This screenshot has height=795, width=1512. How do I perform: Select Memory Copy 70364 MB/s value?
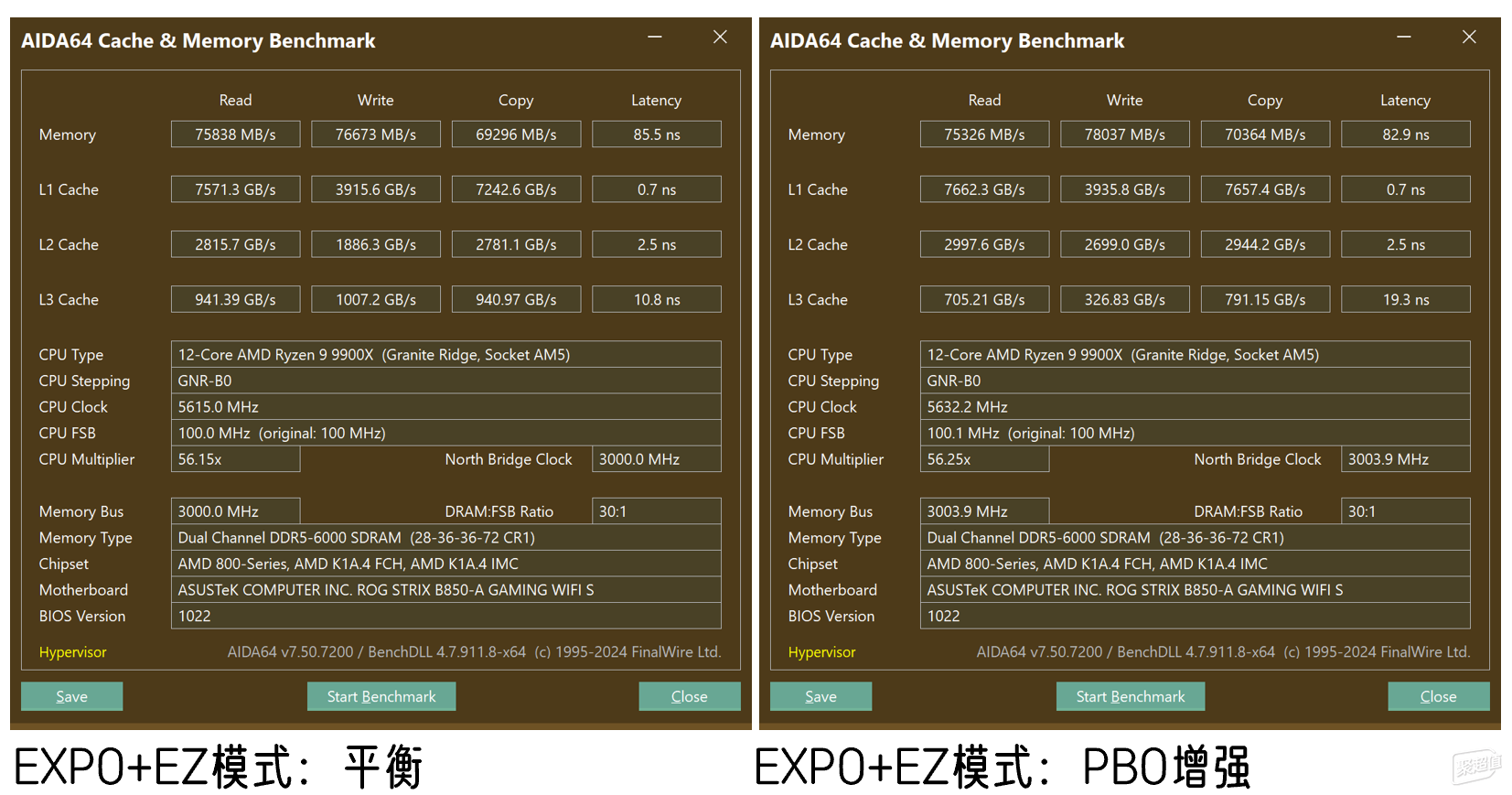[1265, 134]
